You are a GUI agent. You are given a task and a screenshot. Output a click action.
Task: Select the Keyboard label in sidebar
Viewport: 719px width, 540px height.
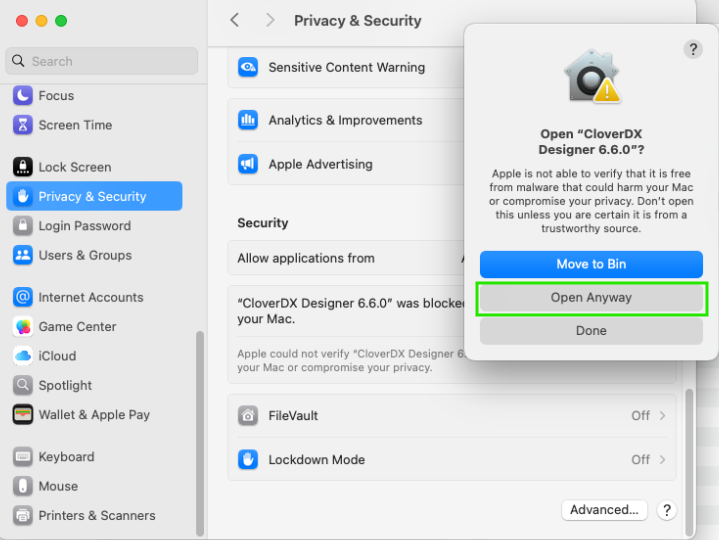(66, 457)
